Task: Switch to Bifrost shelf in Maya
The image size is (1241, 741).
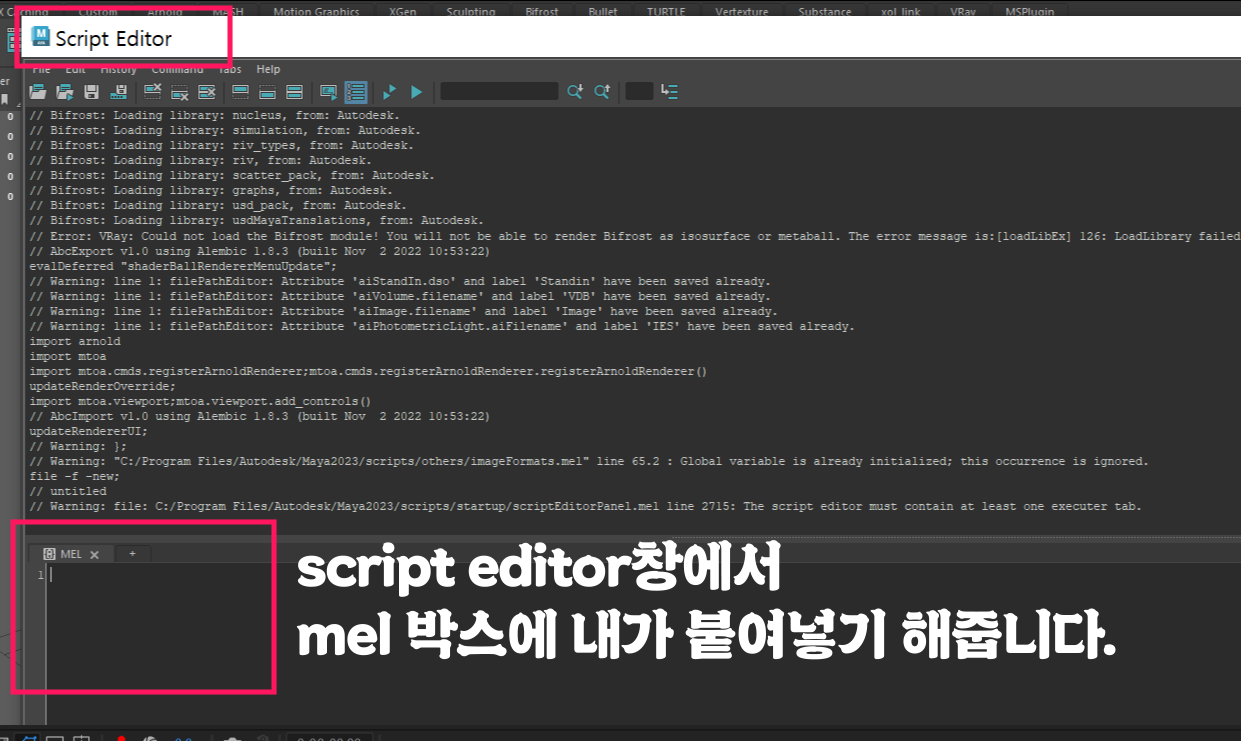Action: (543, 12)
